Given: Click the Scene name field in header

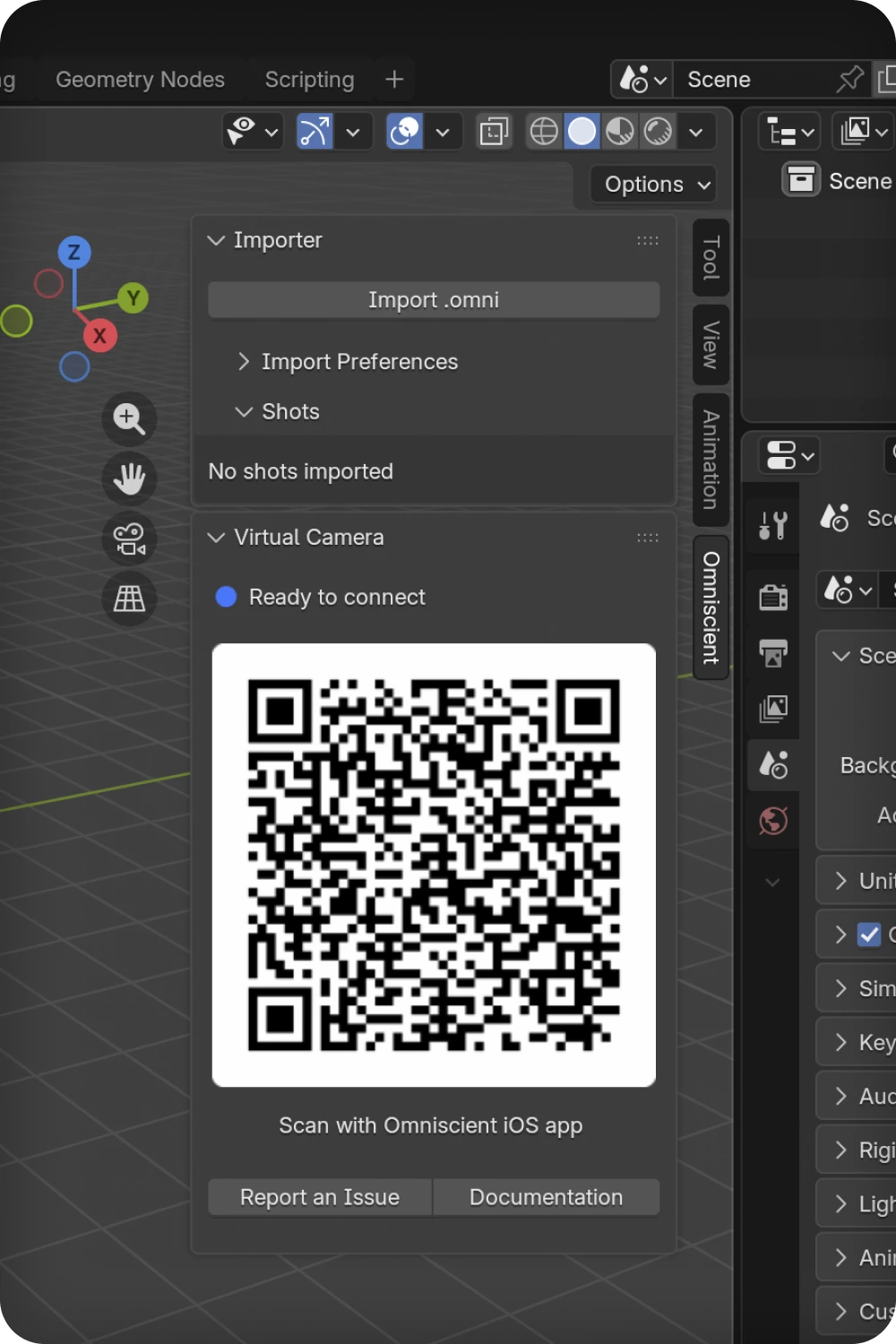Looking at the screenshot, I should coord(753,80).
